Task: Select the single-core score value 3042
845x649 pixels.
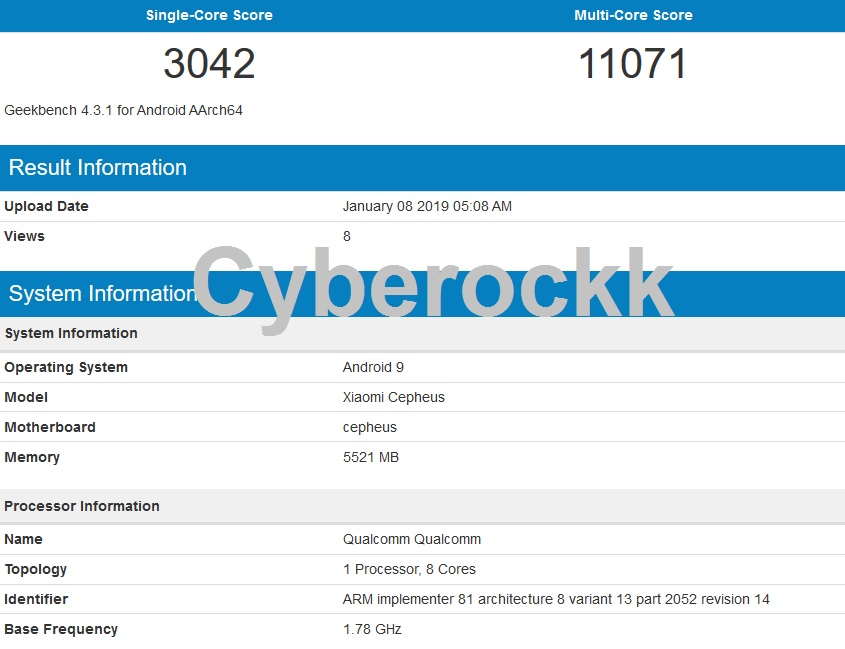Action: click(x=209, y=63)
